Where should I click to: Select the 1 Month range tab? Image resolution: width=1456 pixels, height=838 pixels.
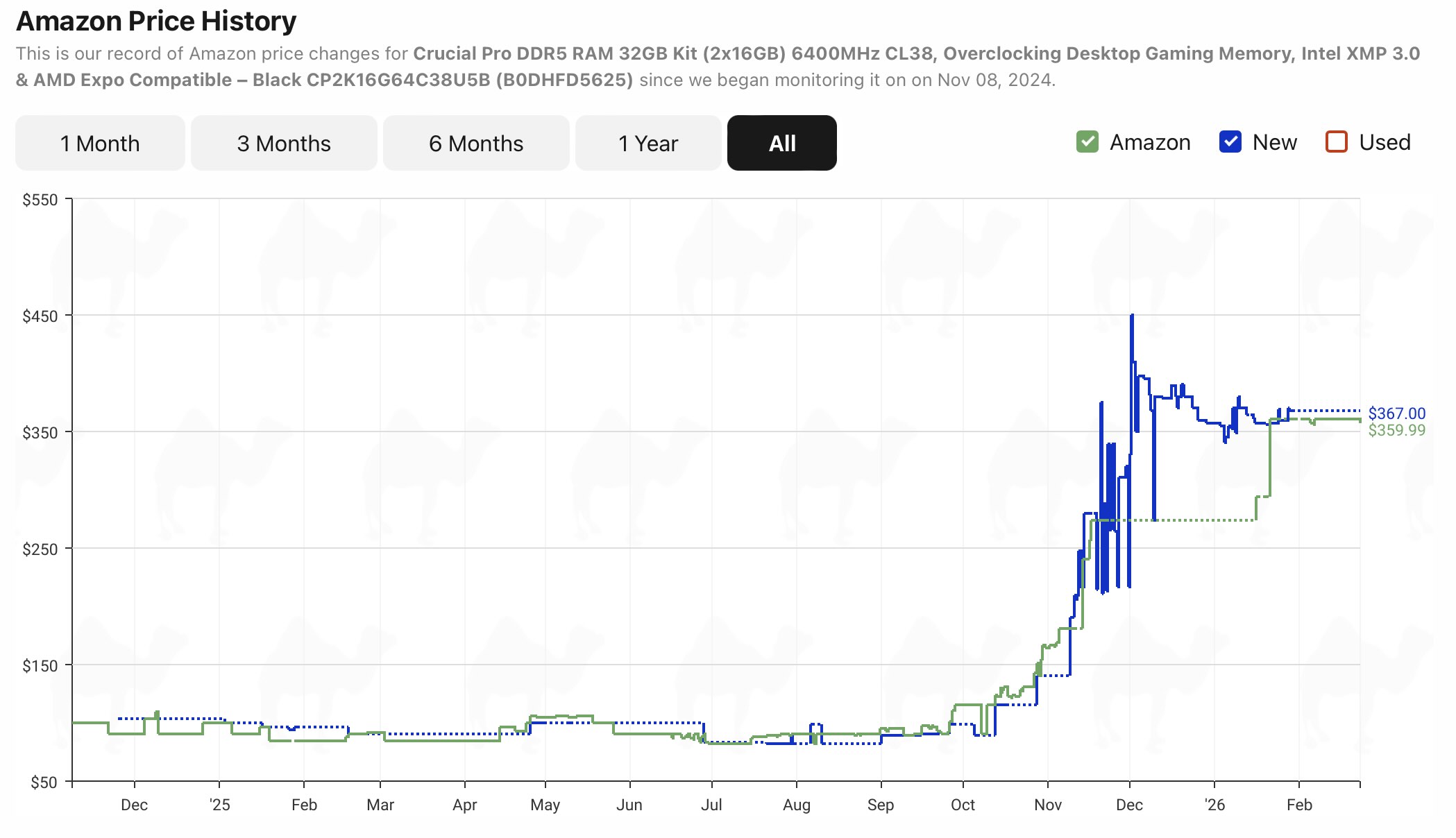(x=100, y=143)
